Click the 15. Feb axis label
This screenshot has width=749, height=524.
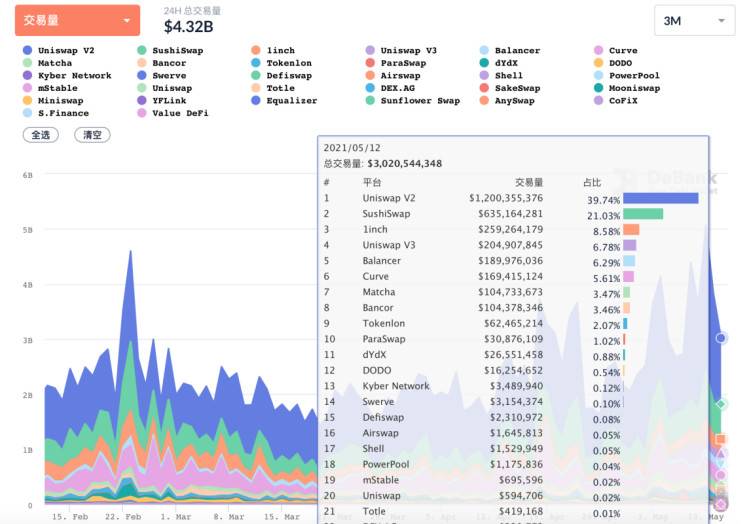click(70, 517)
